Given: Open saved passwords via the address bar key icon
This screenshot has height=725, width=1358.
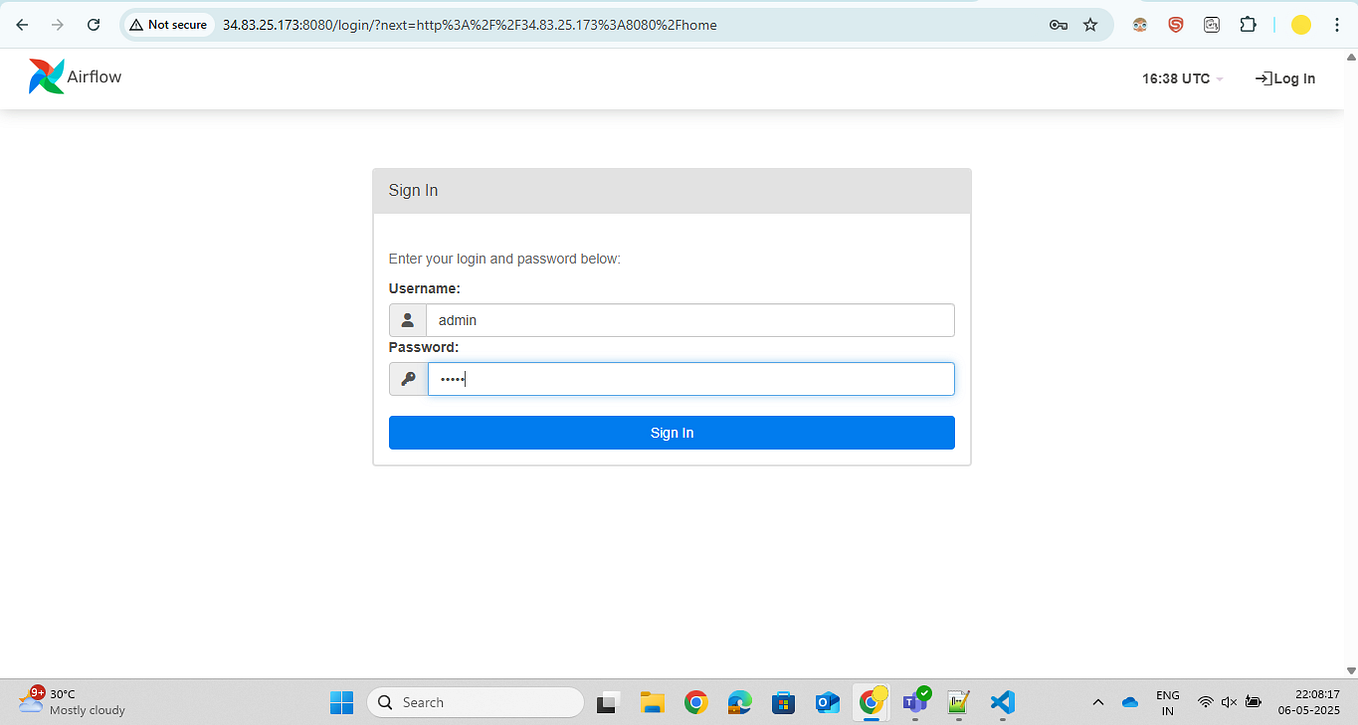Looking at the screenshot, I should pyautogui.click(x=1058, y=24).
